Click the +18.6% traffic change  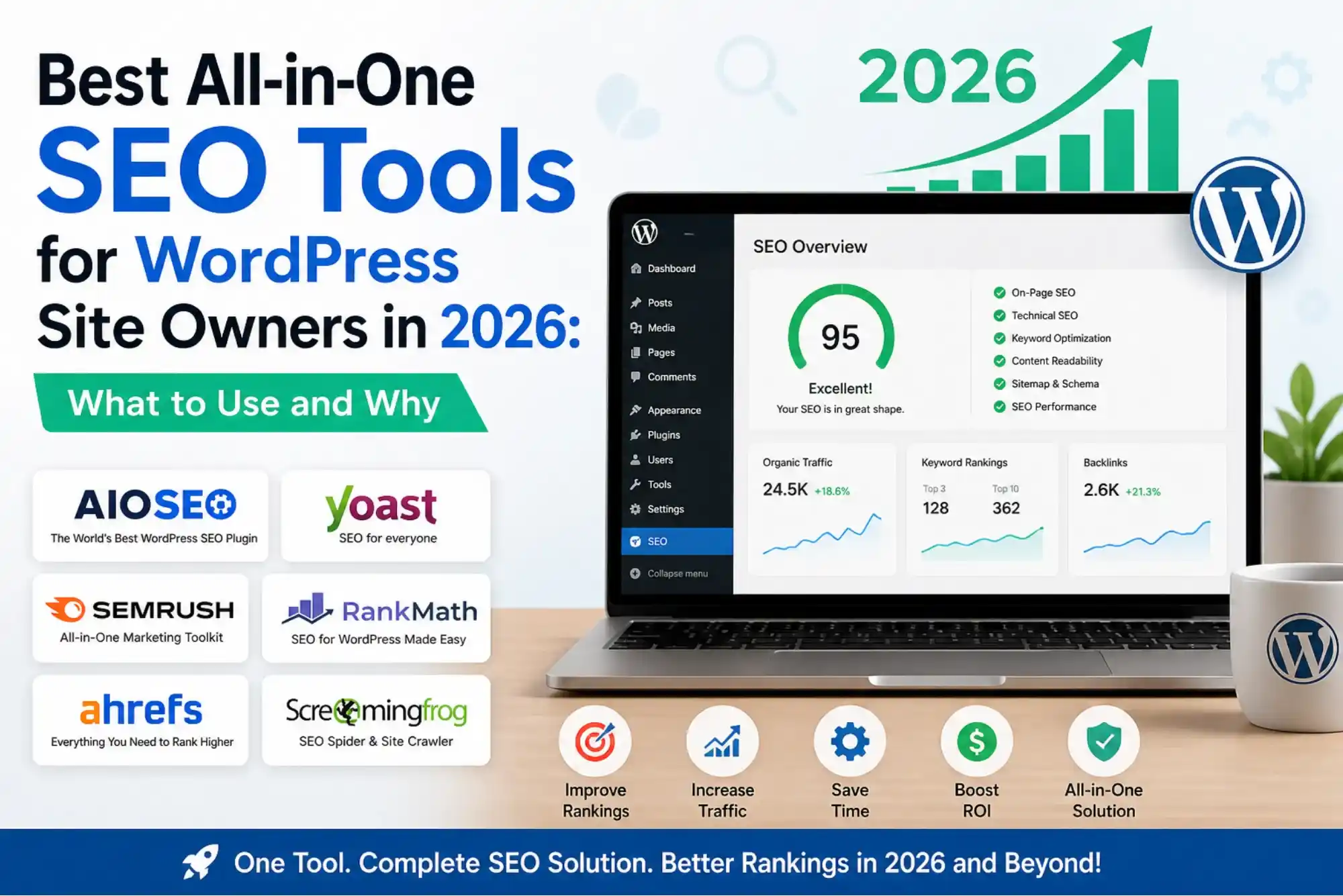pyautogui.click(x=832, y=491)
